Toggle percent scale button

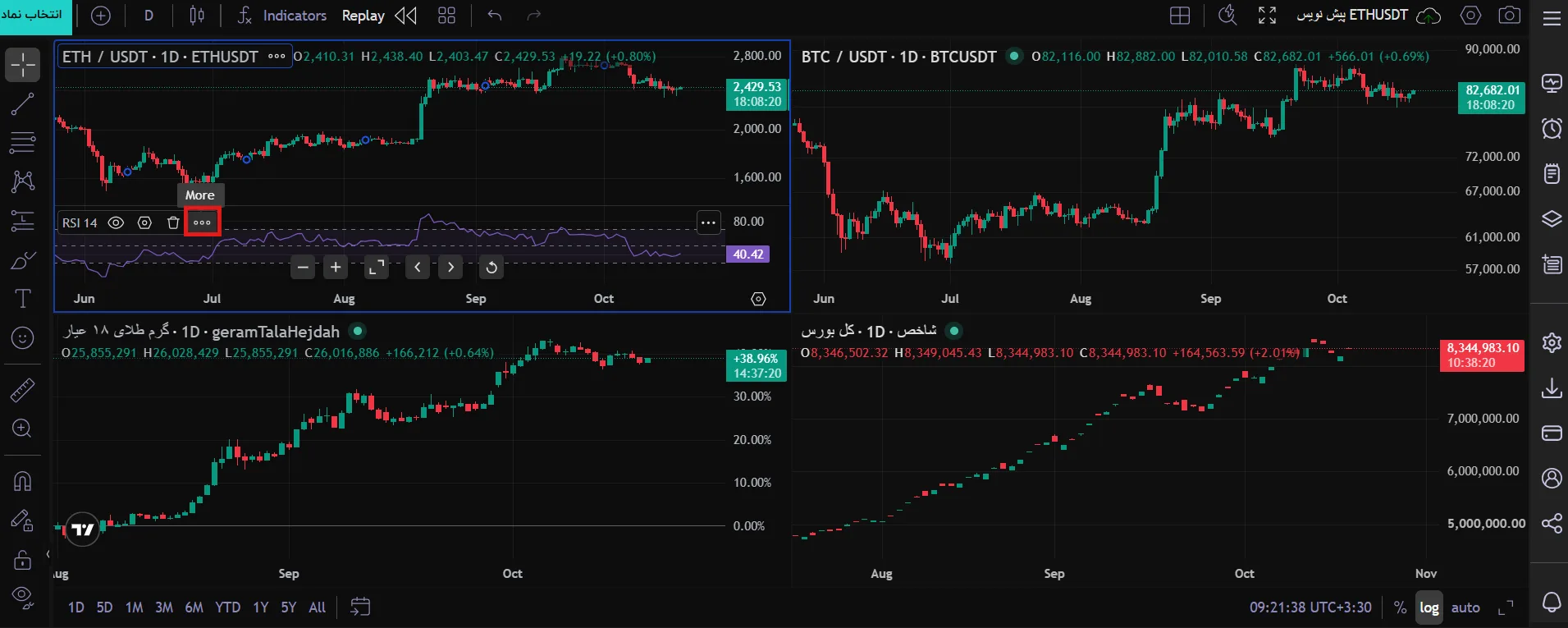1400,607
